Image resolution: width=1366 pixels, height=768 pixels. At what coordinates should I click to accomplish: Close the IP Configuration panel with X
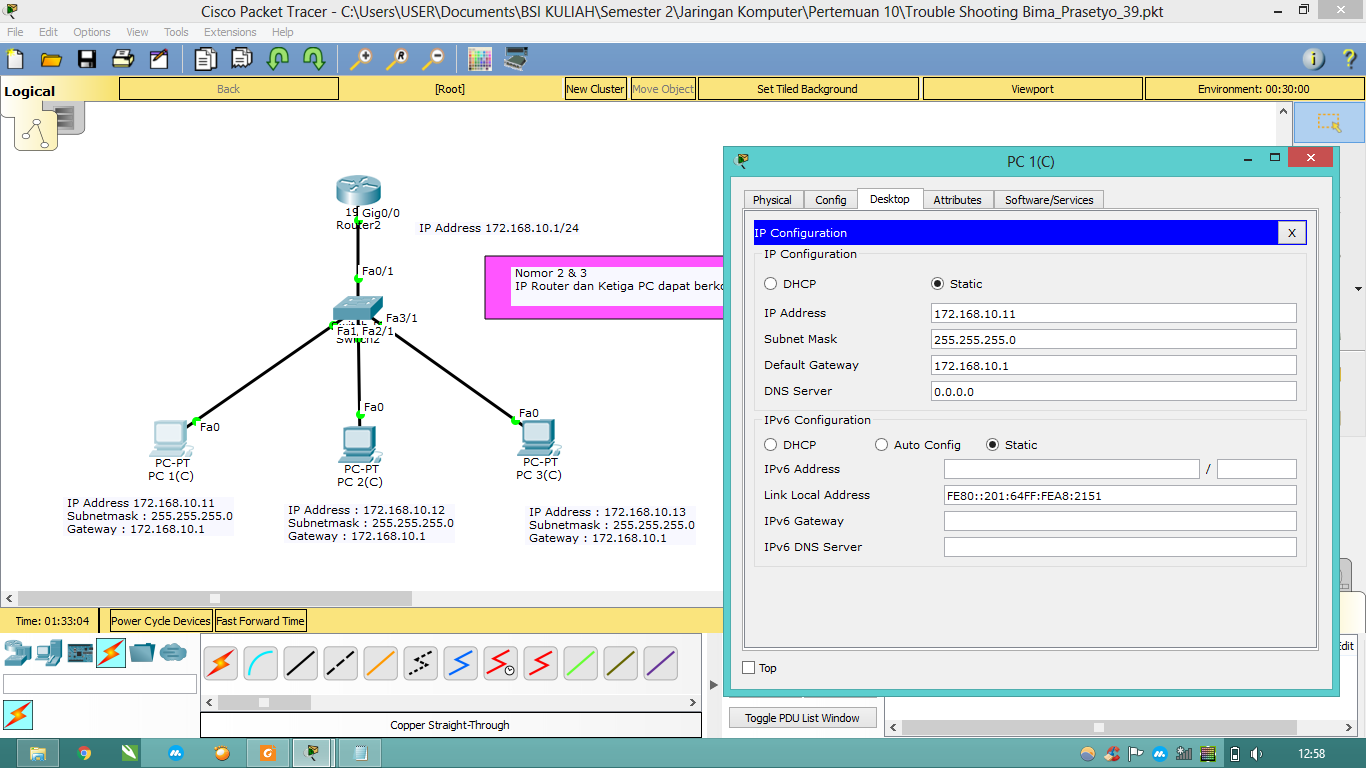pos(1291,233)
